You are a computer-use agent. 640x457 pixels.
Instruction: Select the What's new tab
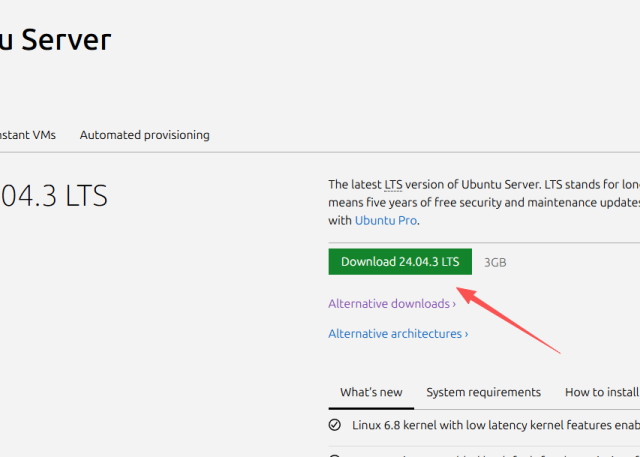tap(371, 392)
